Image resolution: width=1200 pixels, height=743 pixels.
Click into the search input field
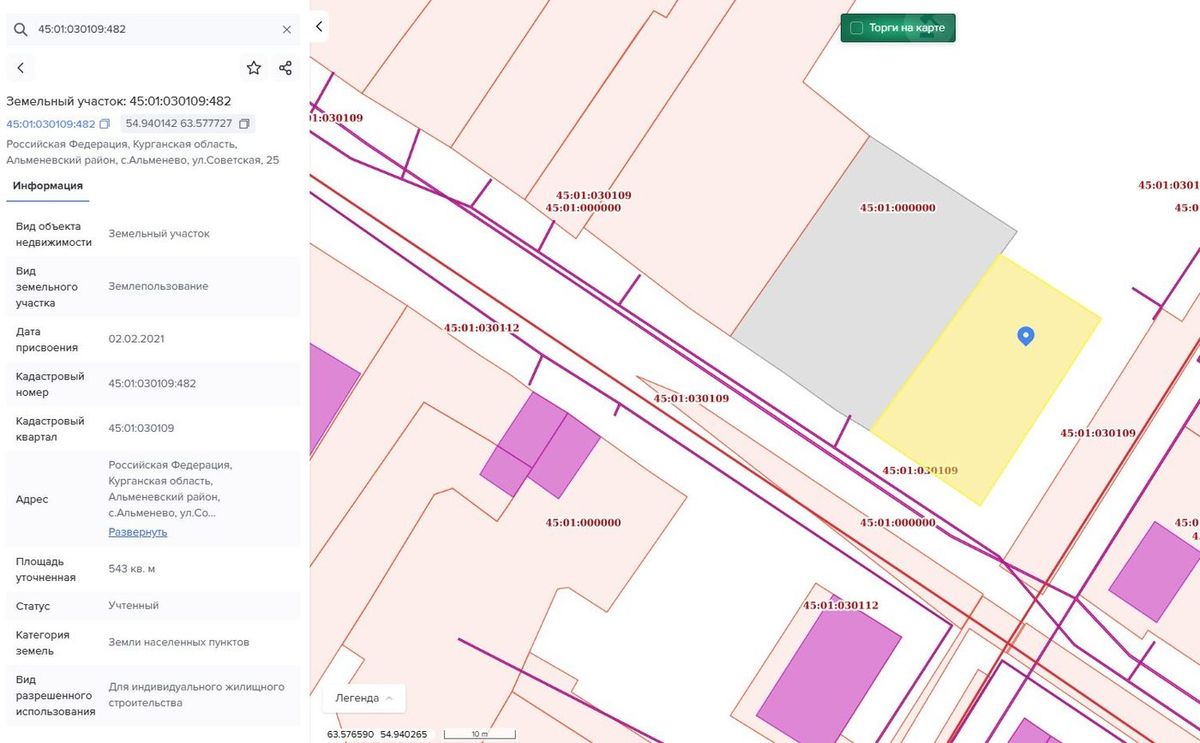(155, 30)
